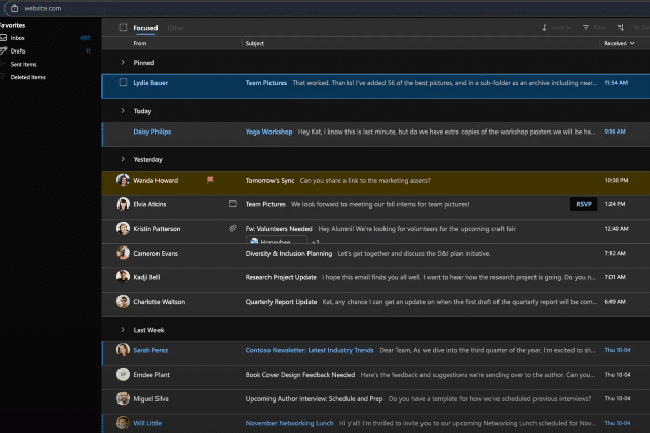Screen dimensions: 650x433
Task: Click the Inbox envelope icon in the sidebar
Action: [x=4, y=37]
